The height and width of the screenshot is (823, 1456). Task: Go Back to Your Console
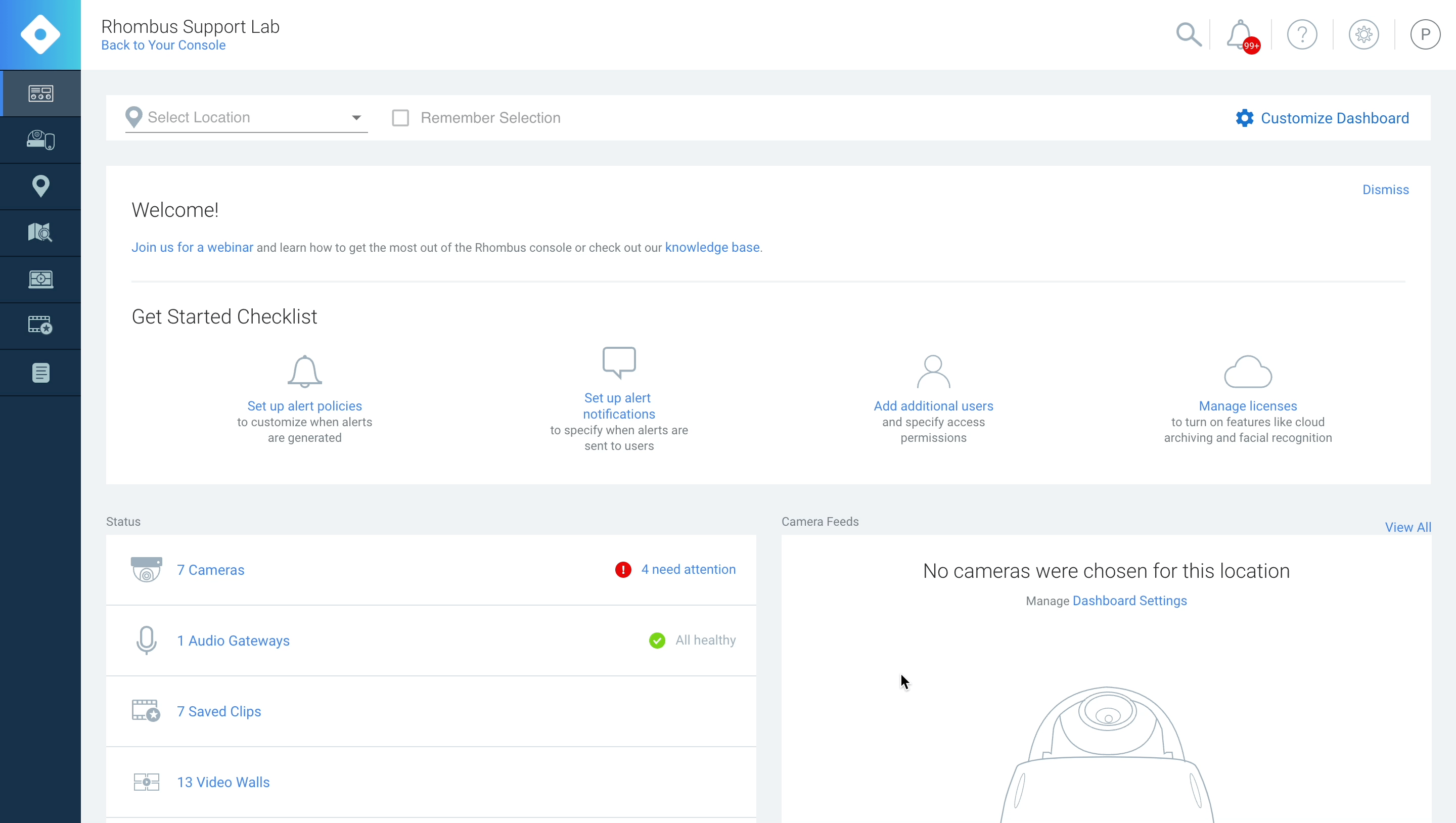163,45
